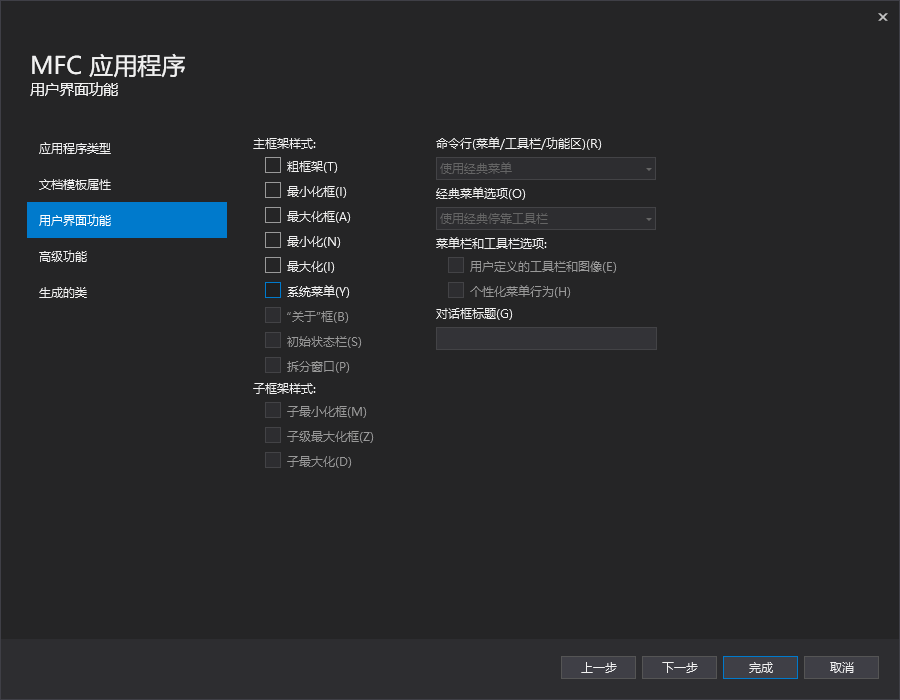
Task: Close the MFC application wizard dialog
Action: [882, 17]
